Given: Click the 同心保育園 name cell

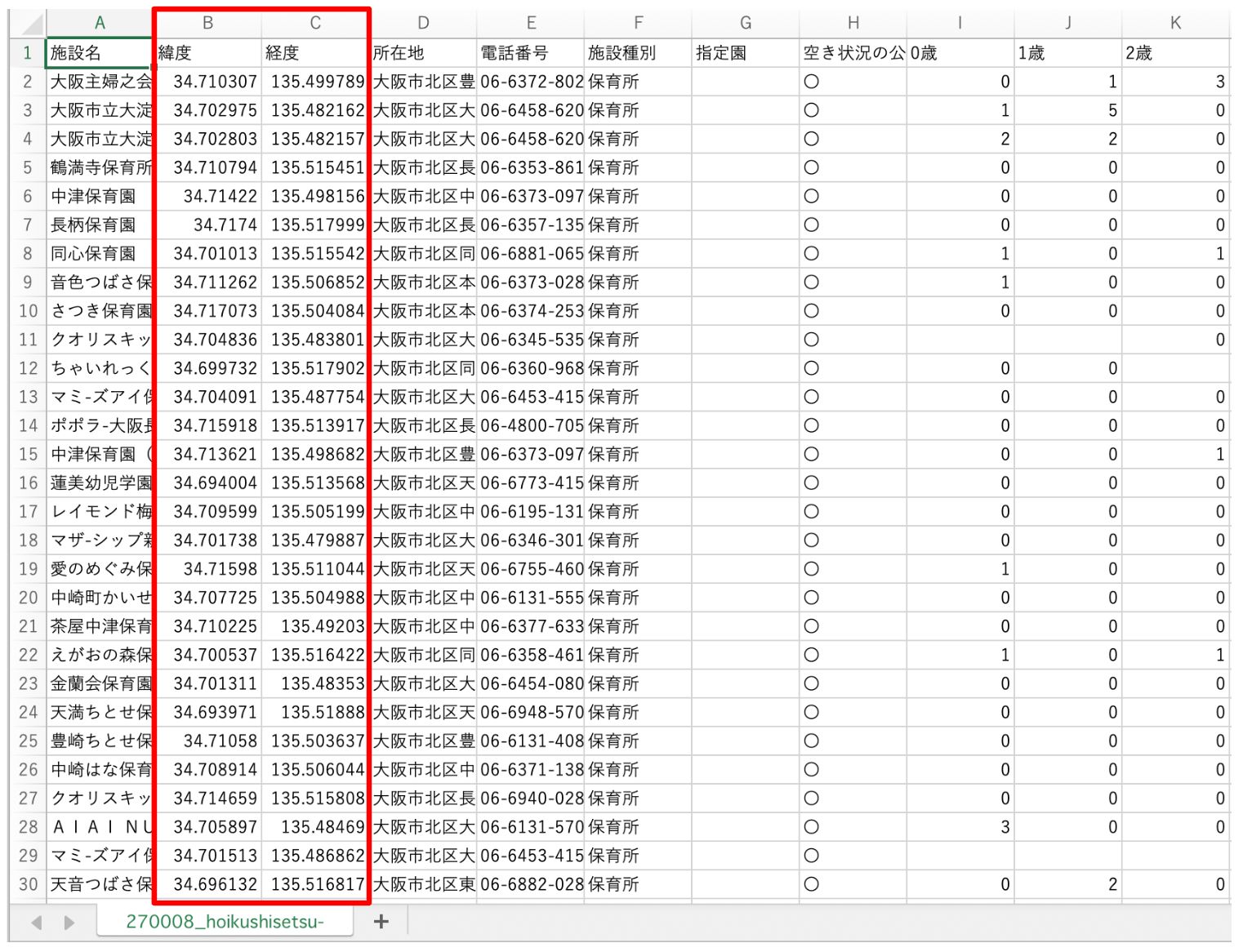Looking at the screenshot, I should pos(100,253).
